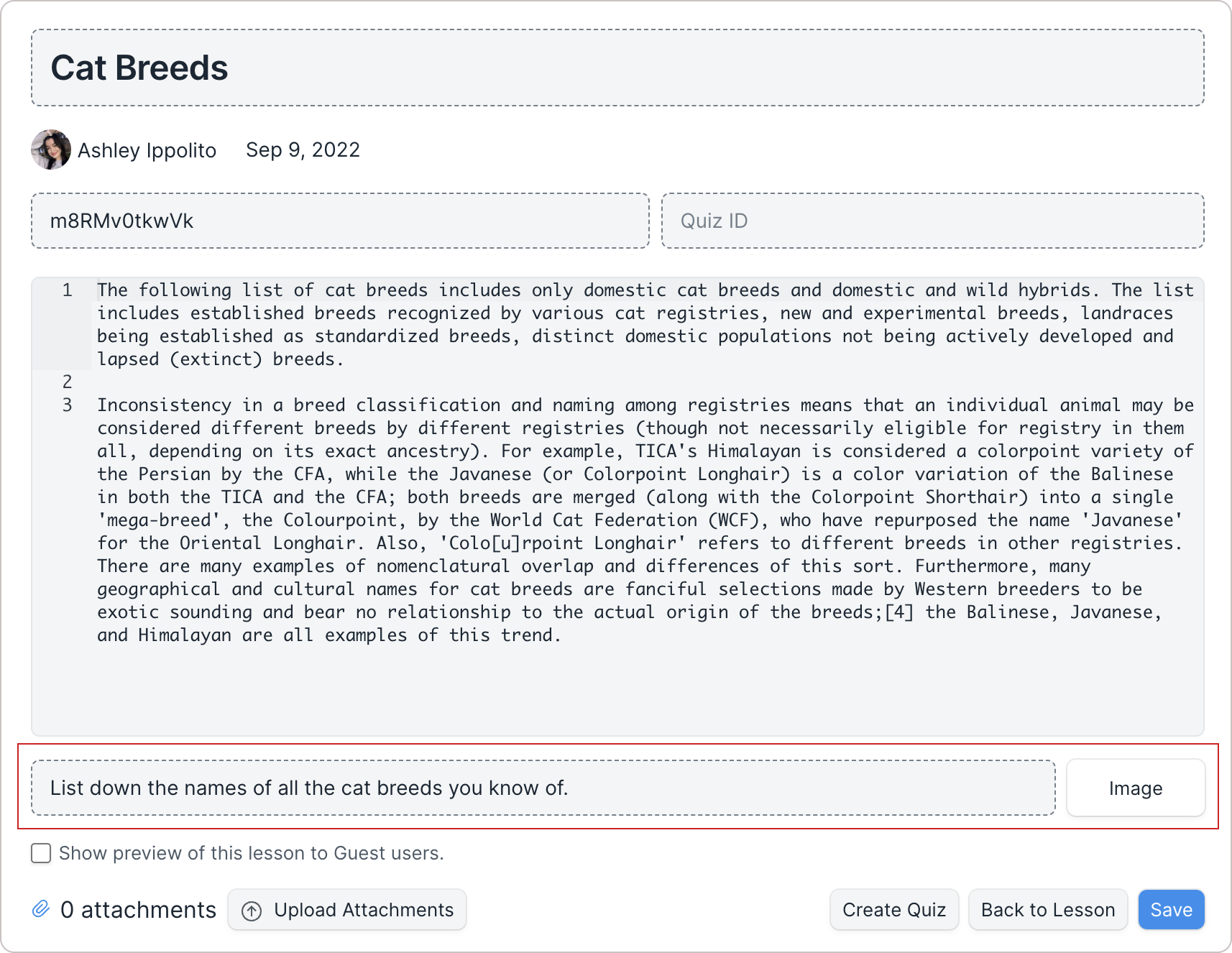Click the lesson ID field m8RMv0tkwVk
Viewport: 1232px width, 953px height.
(x=340, y=221)
